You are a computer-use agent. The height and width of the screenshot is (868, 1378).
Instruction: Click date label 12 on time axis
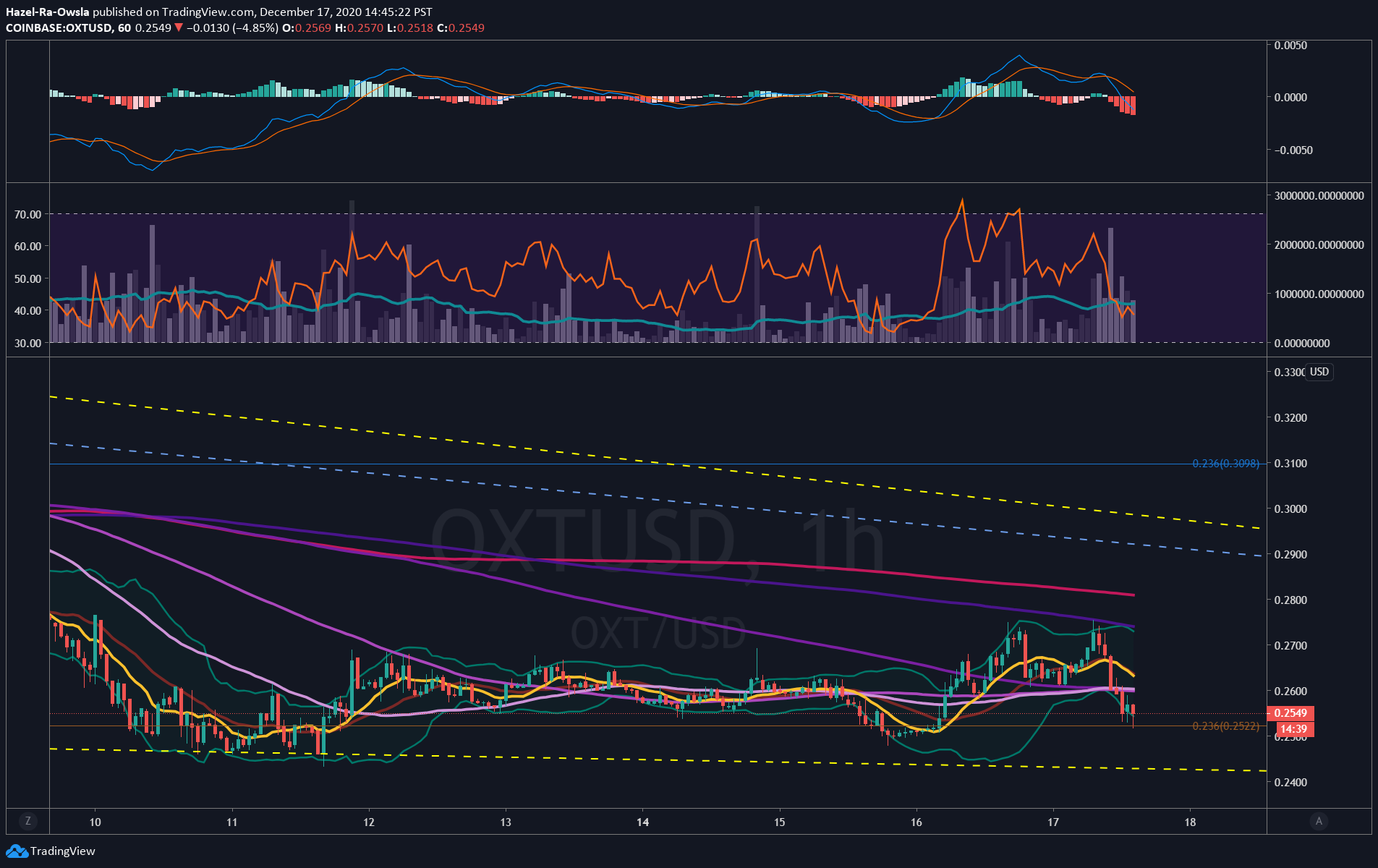pyautogui.click(x=369, y=822)
